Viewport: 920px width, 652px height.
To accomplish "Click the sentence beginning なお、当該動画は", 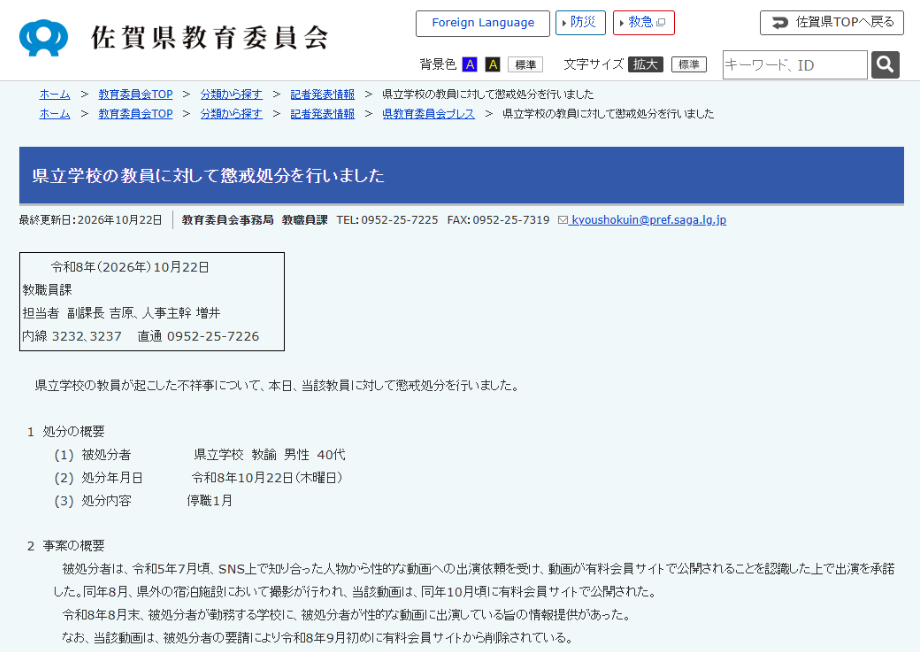I will point(317,638).
